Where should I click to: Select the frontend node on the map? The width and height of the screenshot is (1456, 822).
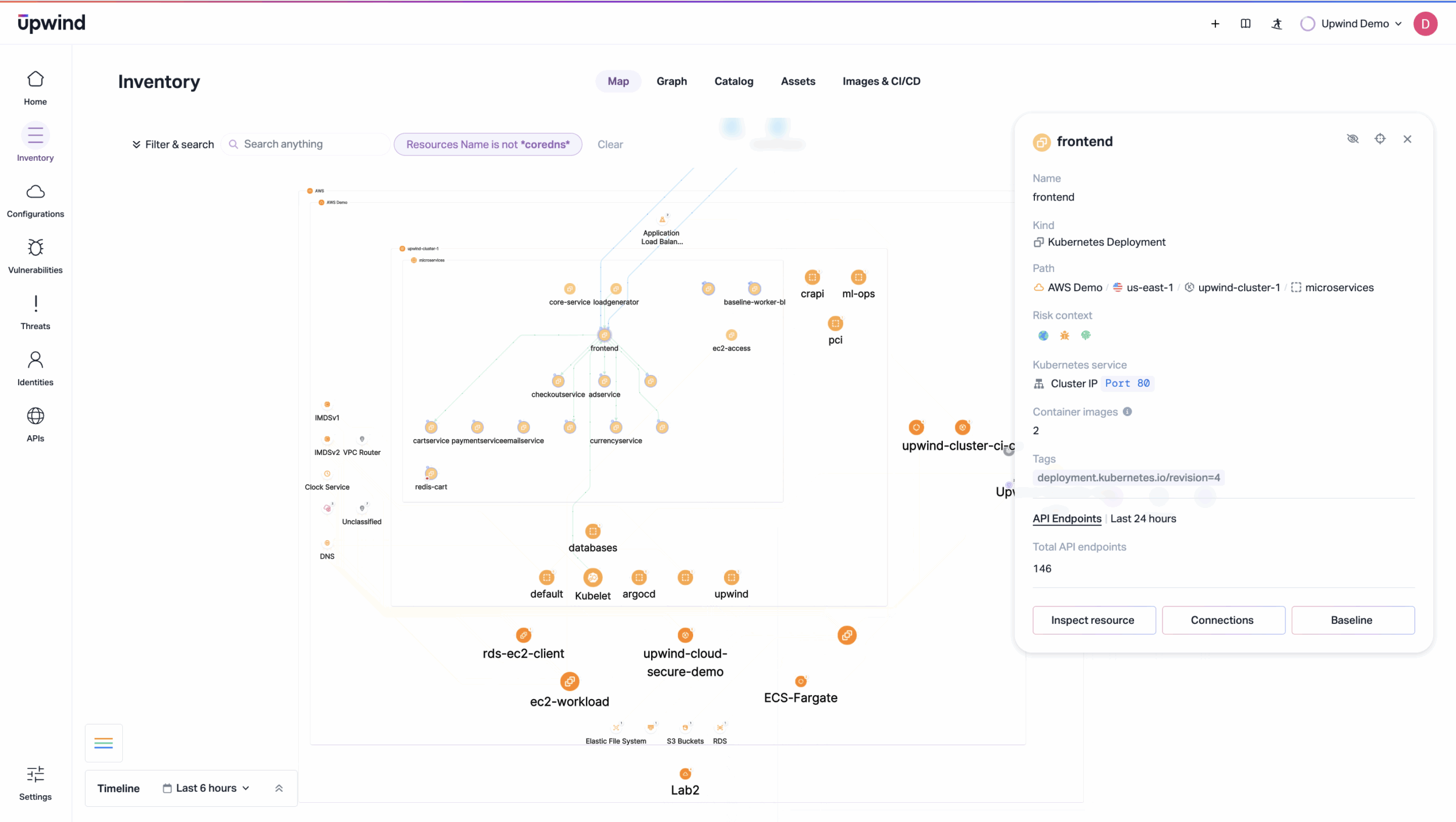pos(604,335)
